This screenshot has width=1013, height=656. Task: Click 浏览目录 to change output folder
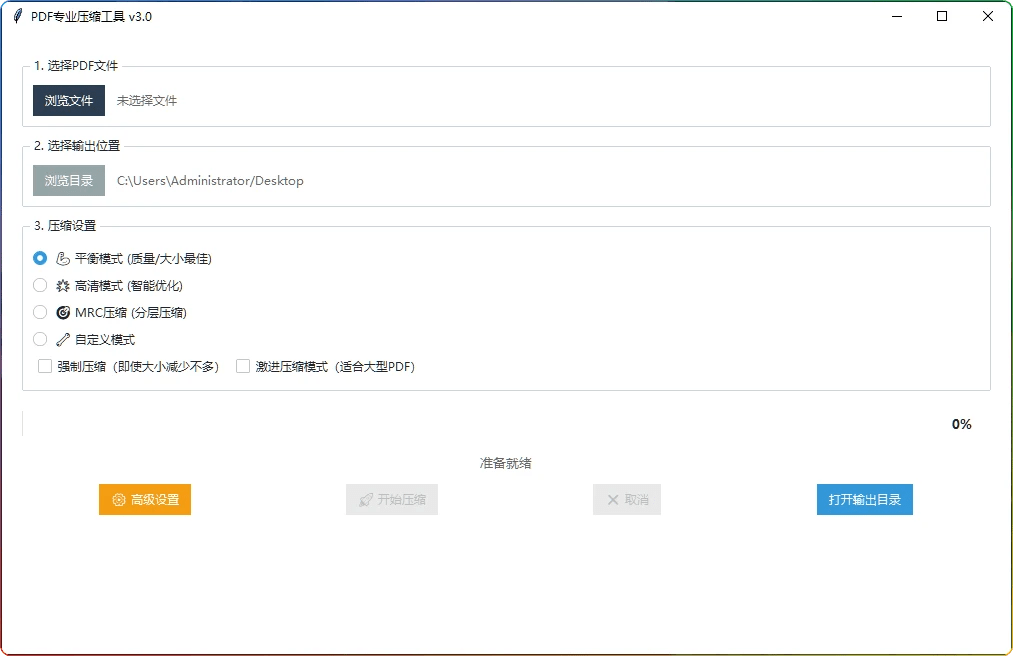[x=67, y=180]
